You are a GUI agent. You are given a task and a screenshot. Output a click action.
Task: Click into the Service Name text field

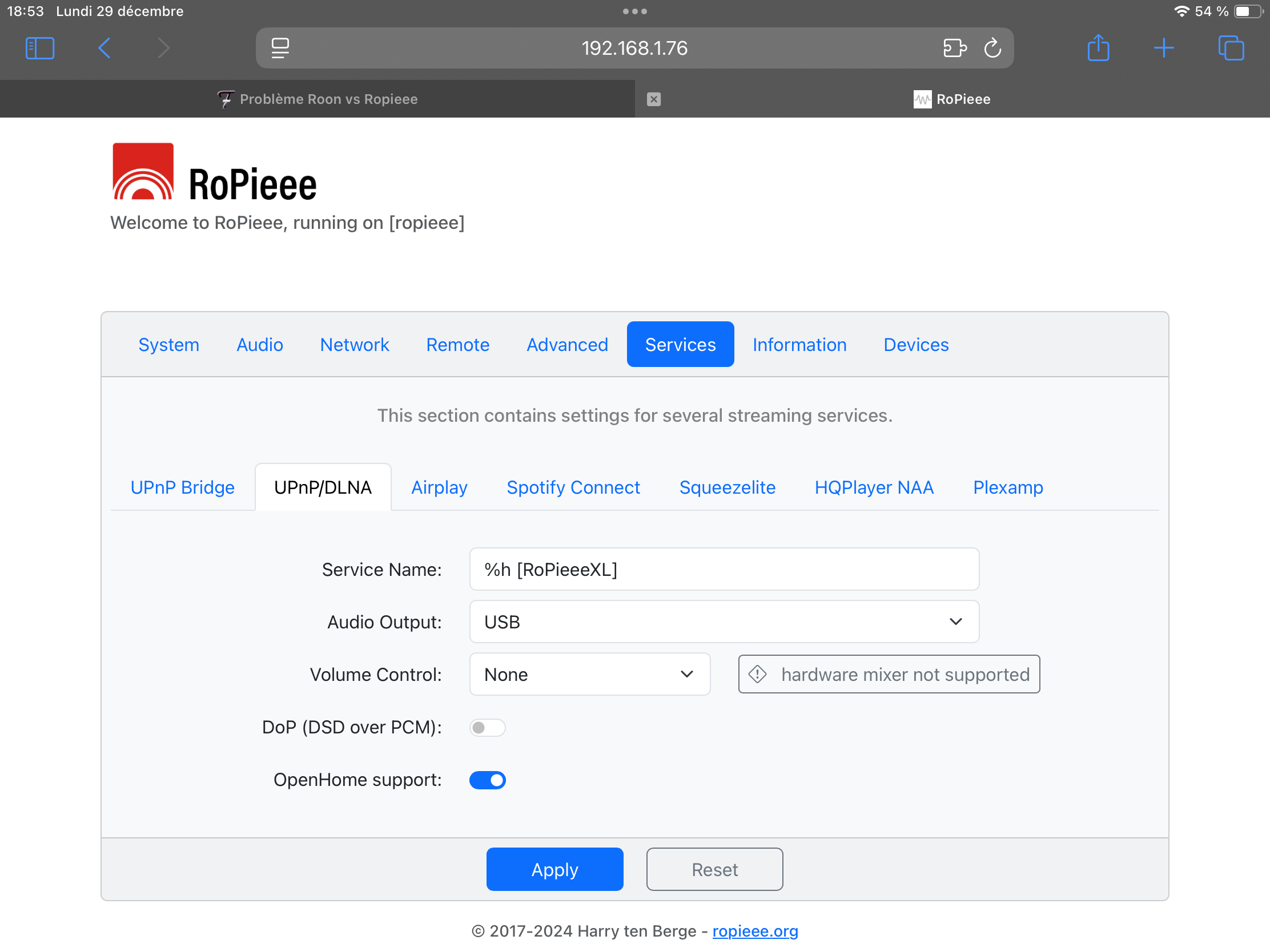click(x=724, y=569)
